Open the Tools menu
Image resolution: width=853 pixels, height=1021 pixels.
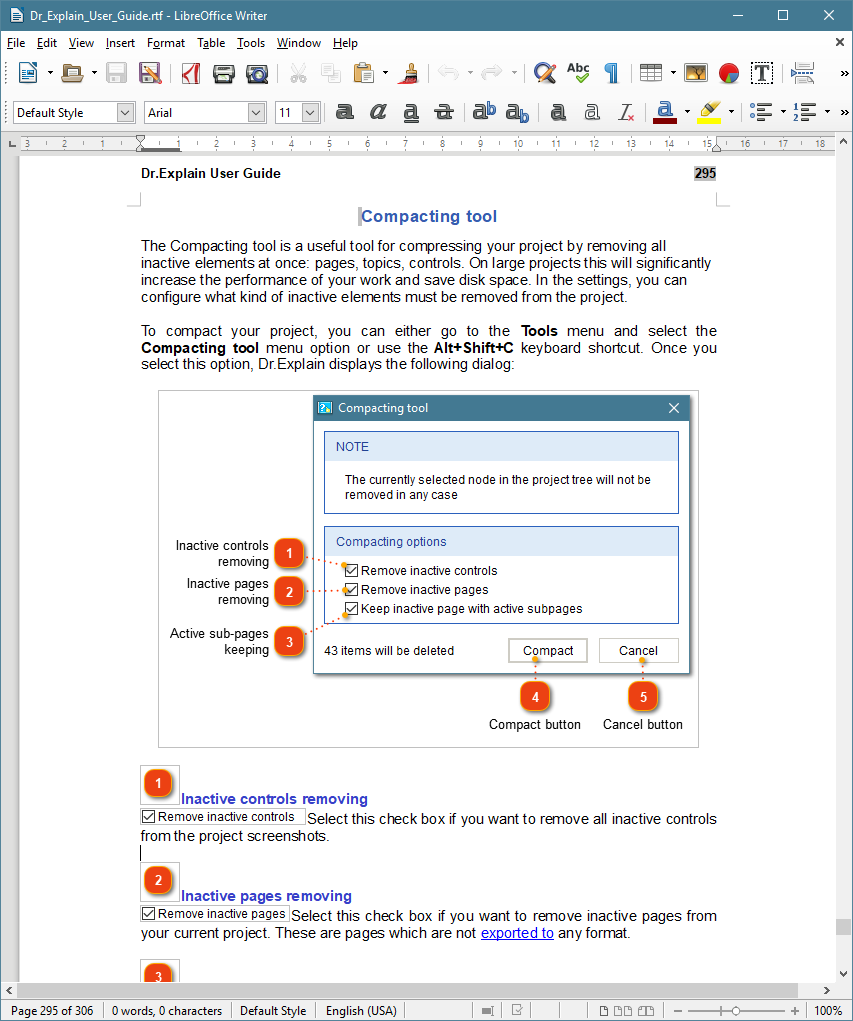pos(251,43)
